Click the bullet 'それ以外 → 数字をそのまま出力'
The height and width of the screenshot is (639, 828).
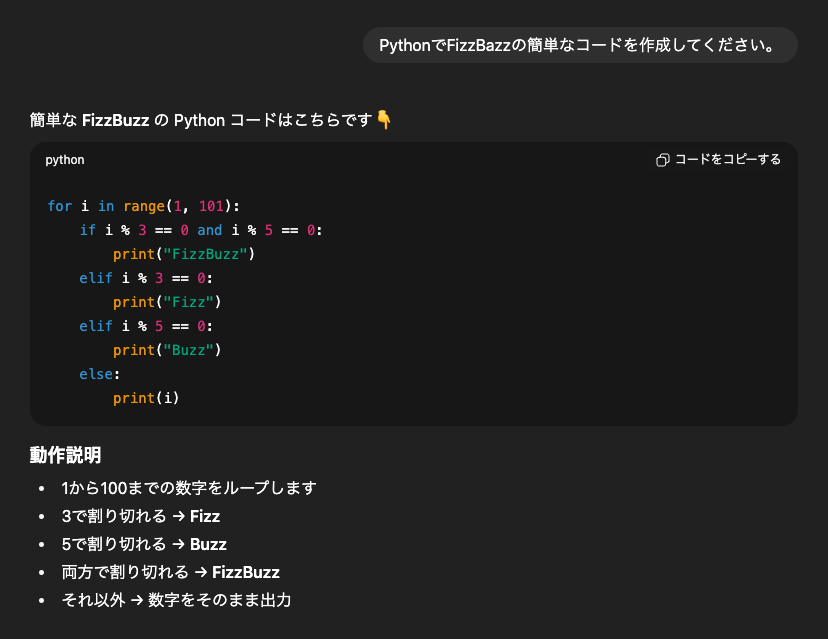[x=176, y=600]
